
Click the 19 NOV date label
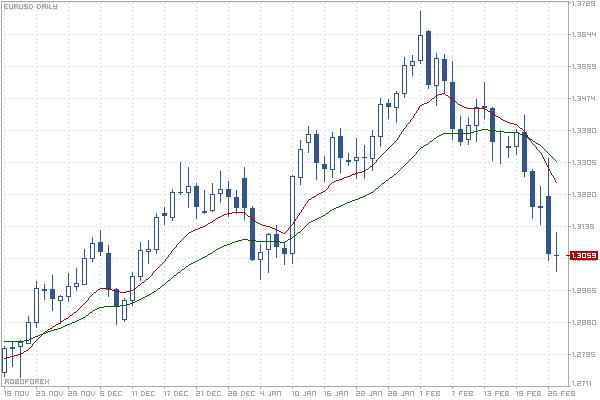point(16,393)
